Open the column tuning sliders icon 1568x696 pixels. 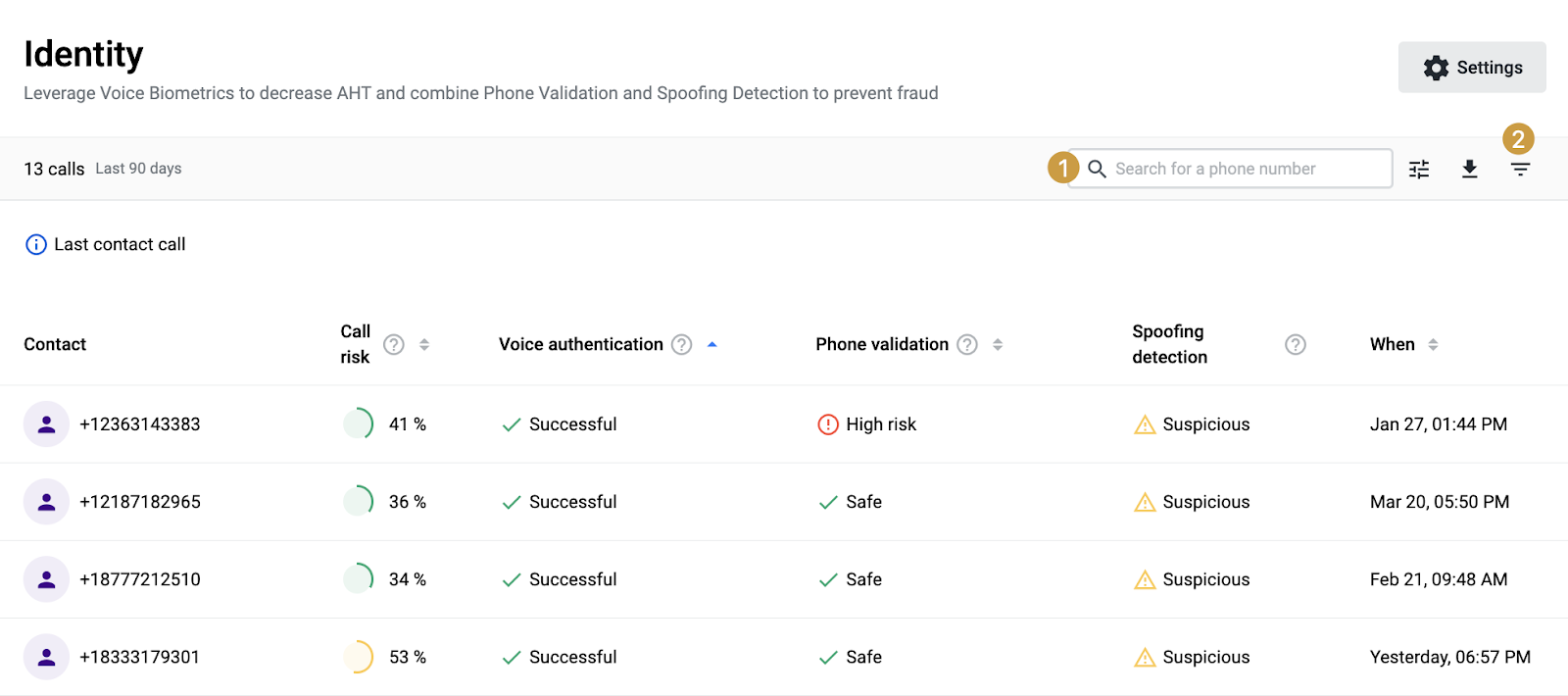click(x=1419, y=169)
